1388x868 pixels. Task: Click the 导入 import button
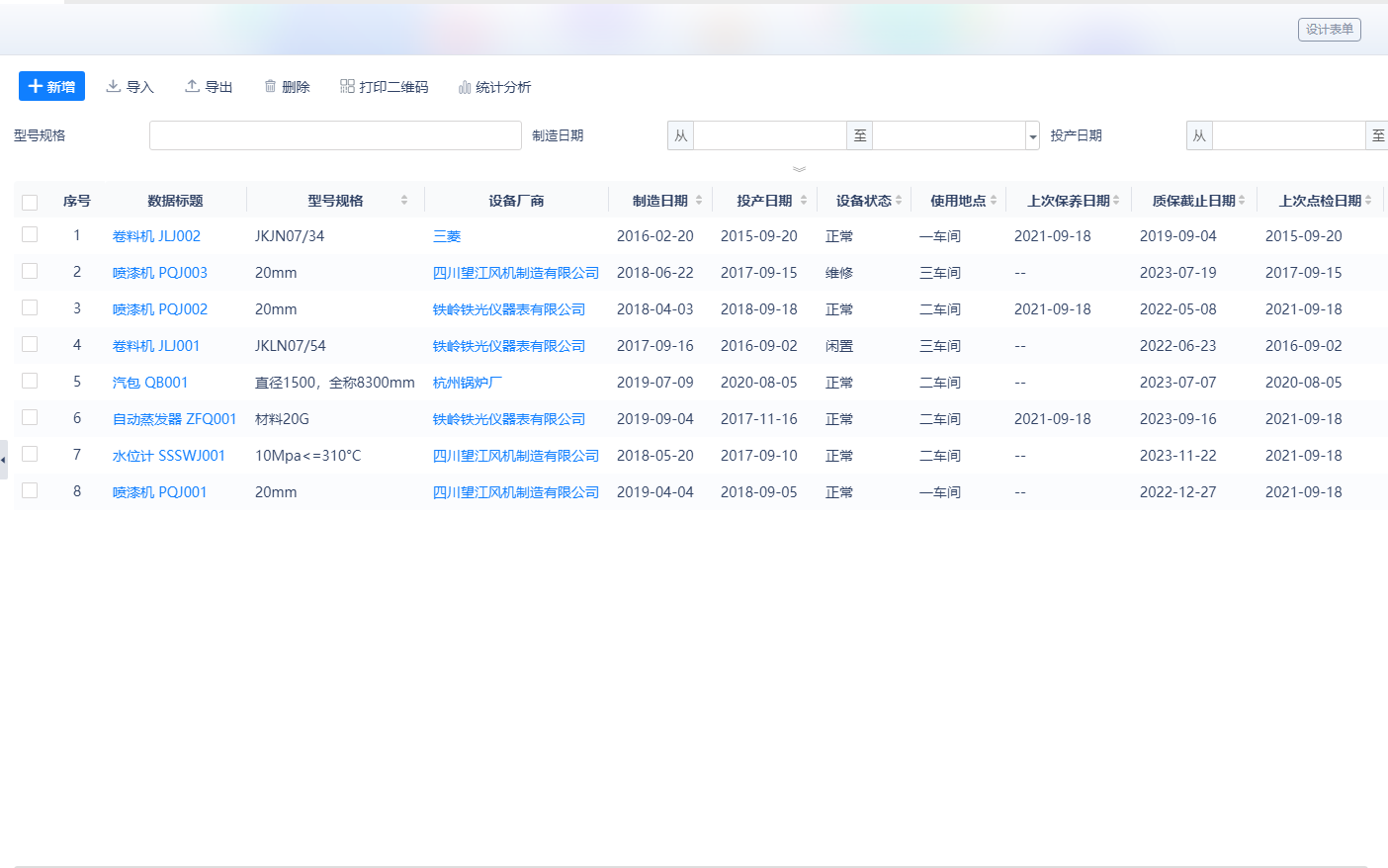130,87
